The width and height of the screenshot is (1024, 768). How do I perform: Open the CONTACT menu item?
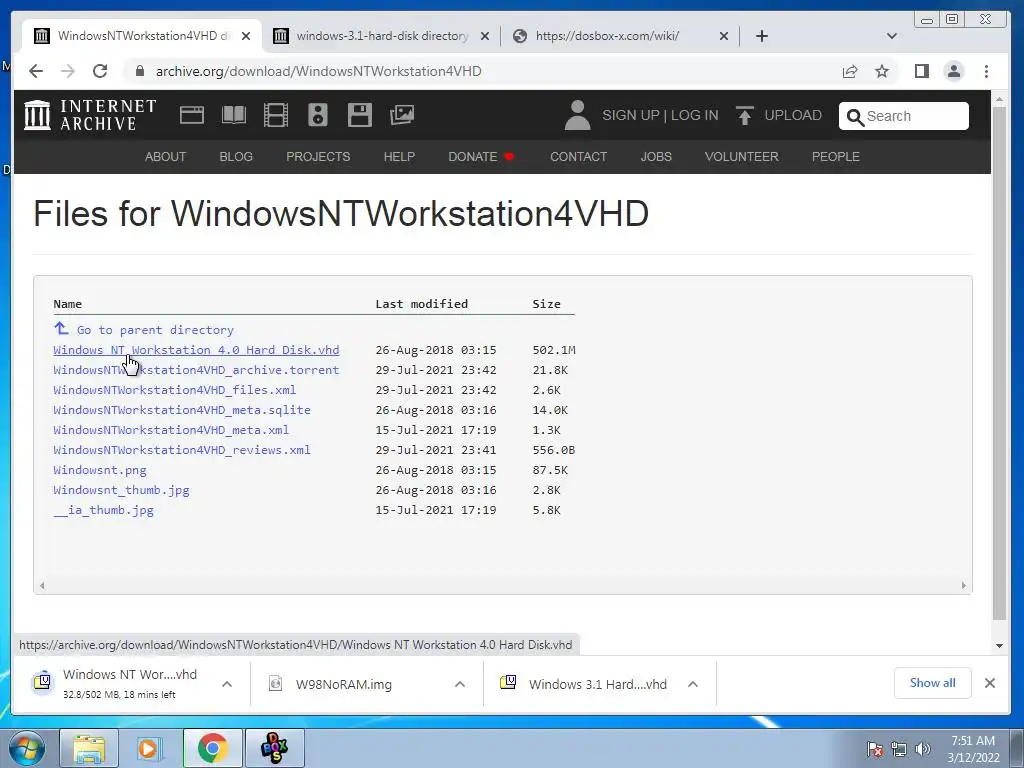pos(579,157)
